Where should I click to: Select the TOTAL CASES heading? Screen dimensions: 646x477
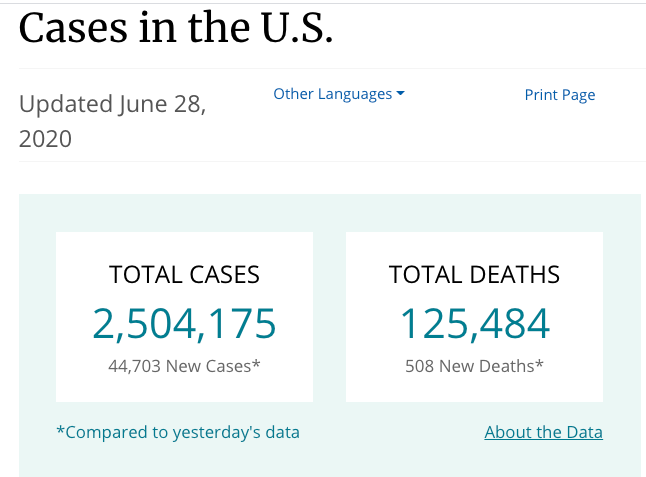[184, 275]
